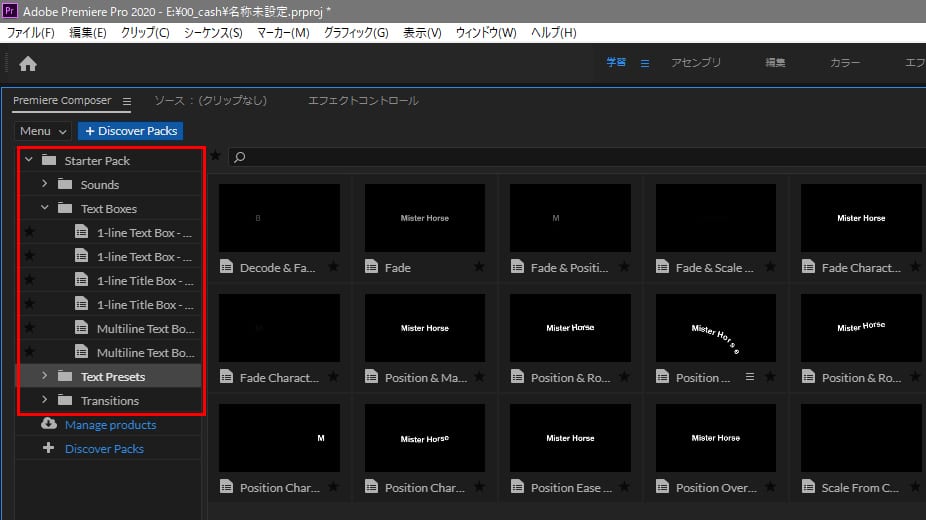This screenshot has height=520, width=926.
Task: Click the search magnifier icon
Action: tap(239, 157)
